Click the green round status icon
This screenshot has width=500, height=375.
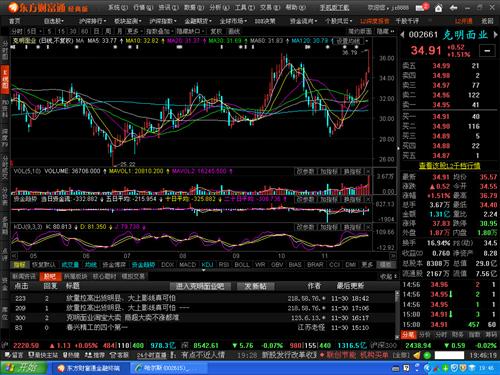tap(427, 355)
